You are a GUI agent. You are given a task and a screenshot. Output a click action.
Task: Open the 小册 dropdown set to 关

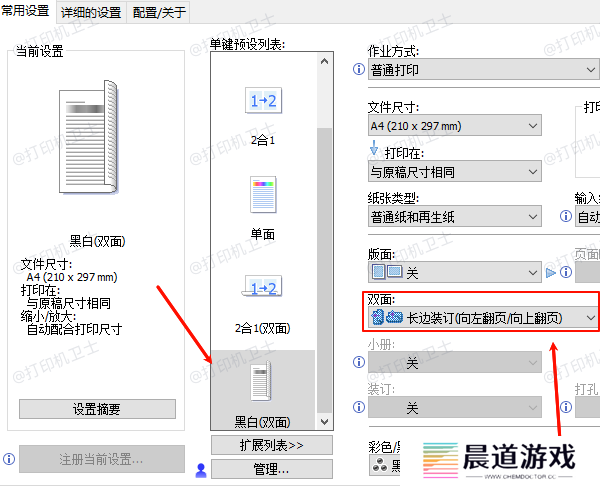pos(455,362)
